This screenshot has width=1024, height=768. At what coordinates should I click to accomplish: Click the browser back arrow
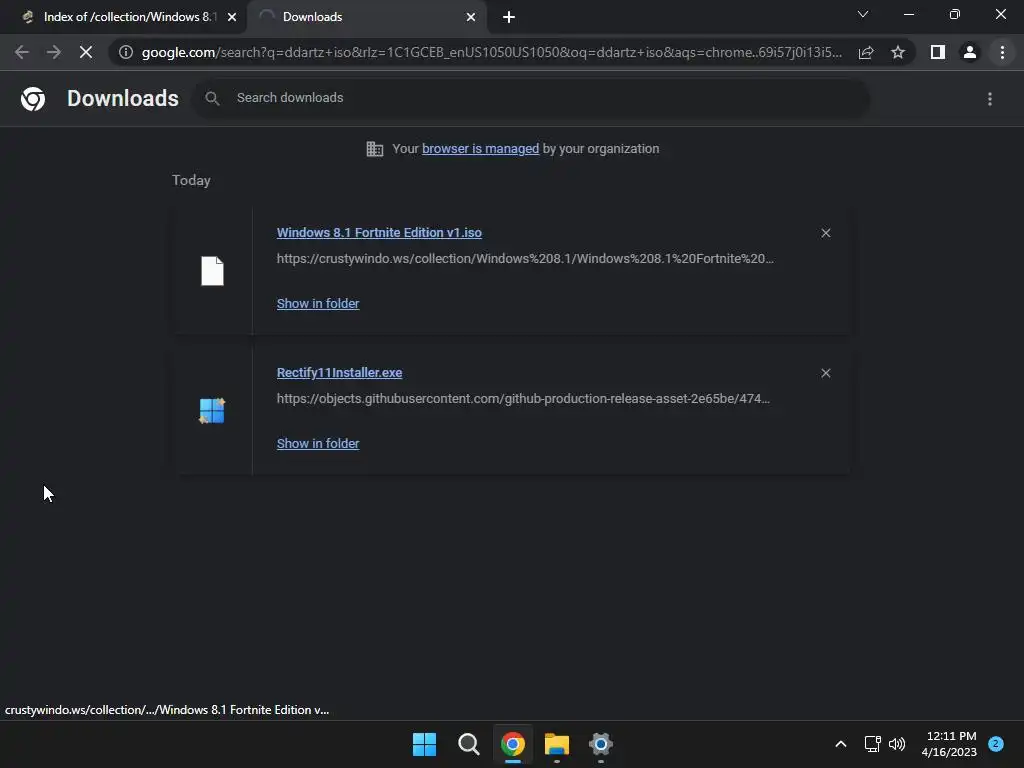(x=22, y=52)
